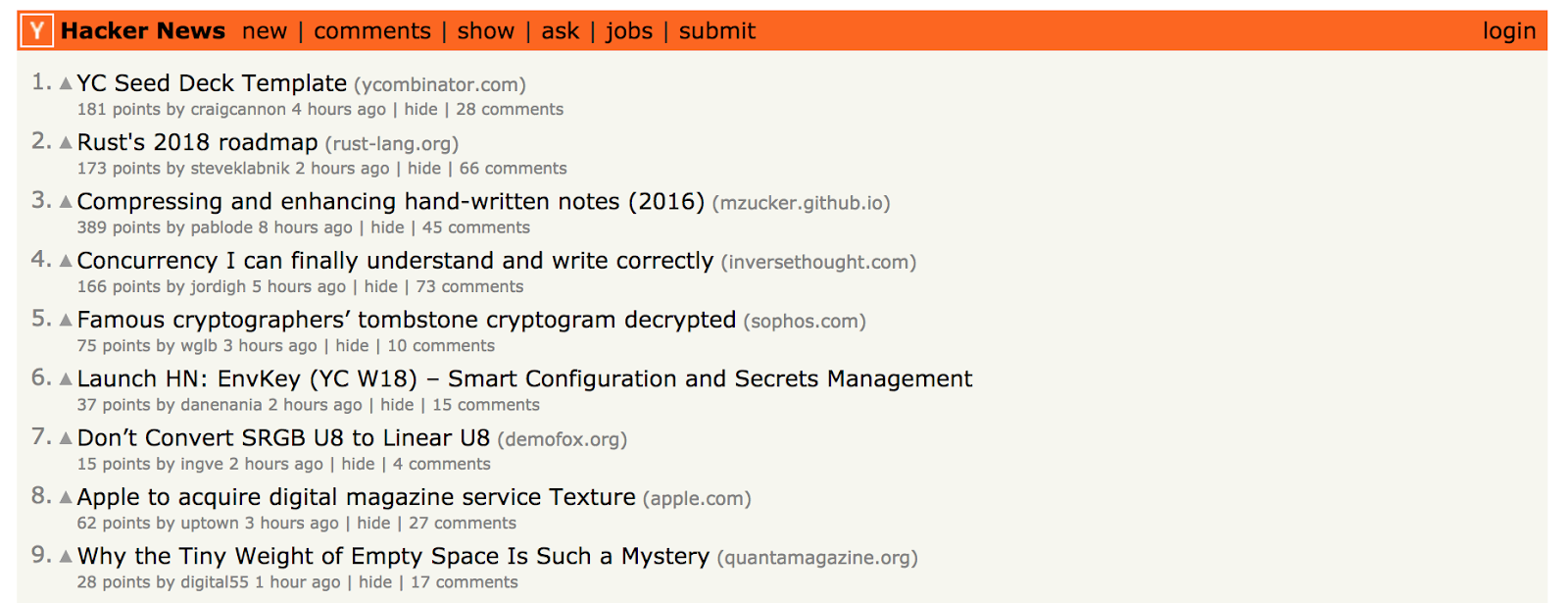Open the YC Seed Deck Template article
This screenshot has height=603, width=1568.
tap(212, 83)
